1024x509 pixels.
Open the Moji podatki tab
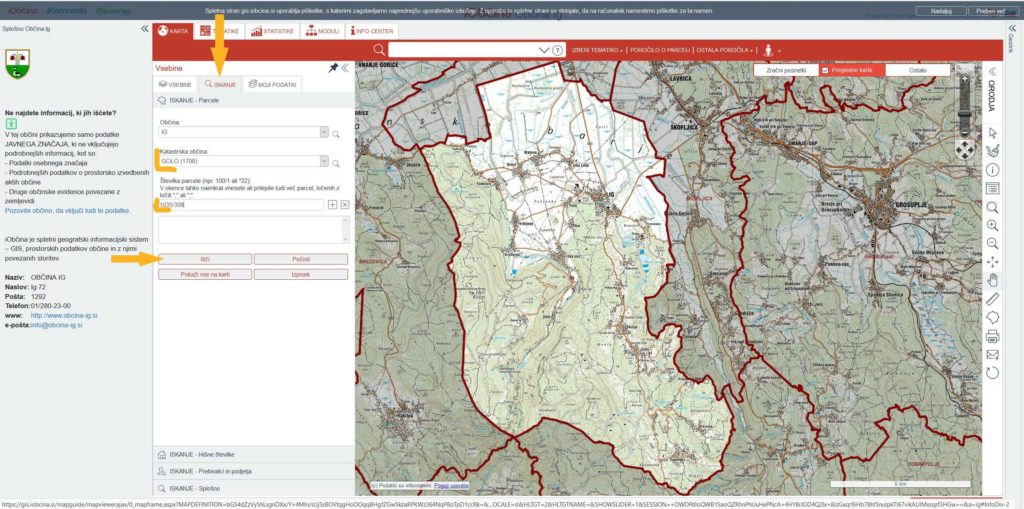pyautogui.click(x=273, y=85)
